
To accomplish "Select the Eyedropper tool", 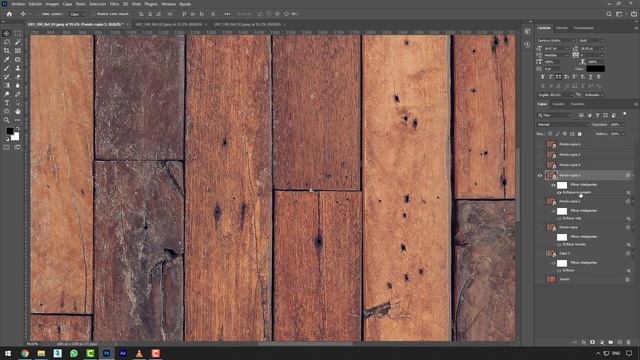I will (7, 60).
